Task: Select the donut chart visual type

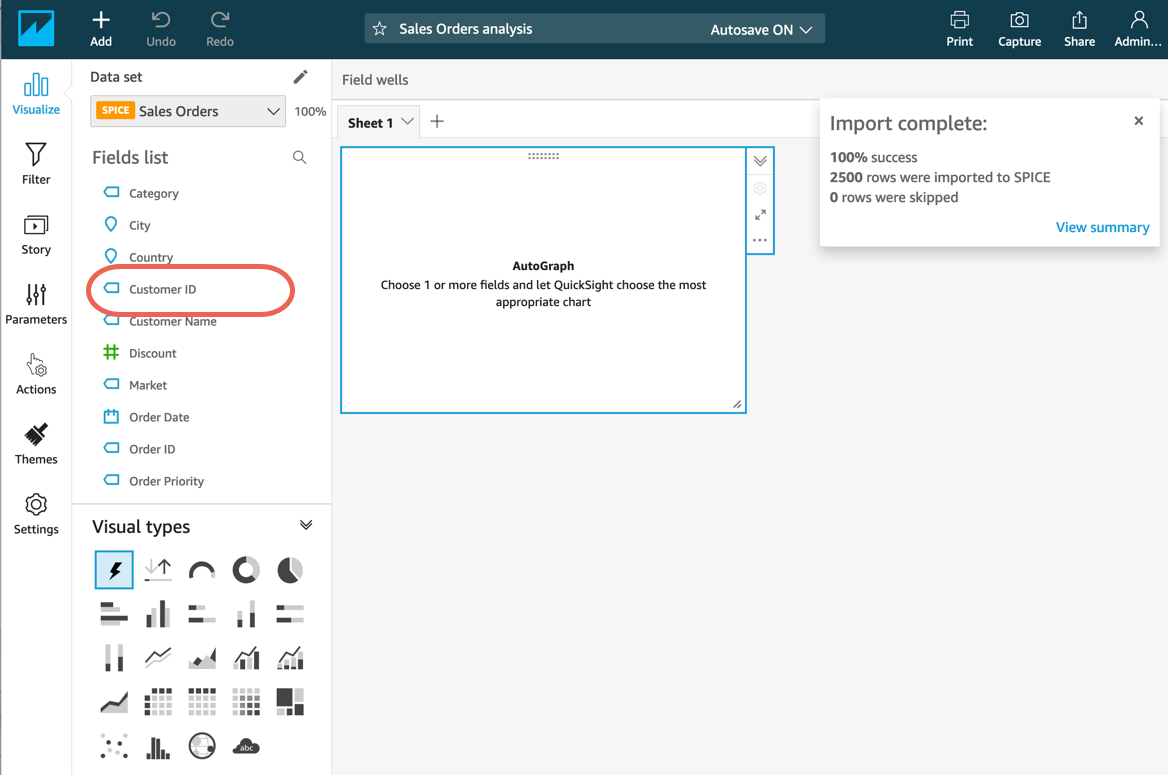Action: point(246,570)
